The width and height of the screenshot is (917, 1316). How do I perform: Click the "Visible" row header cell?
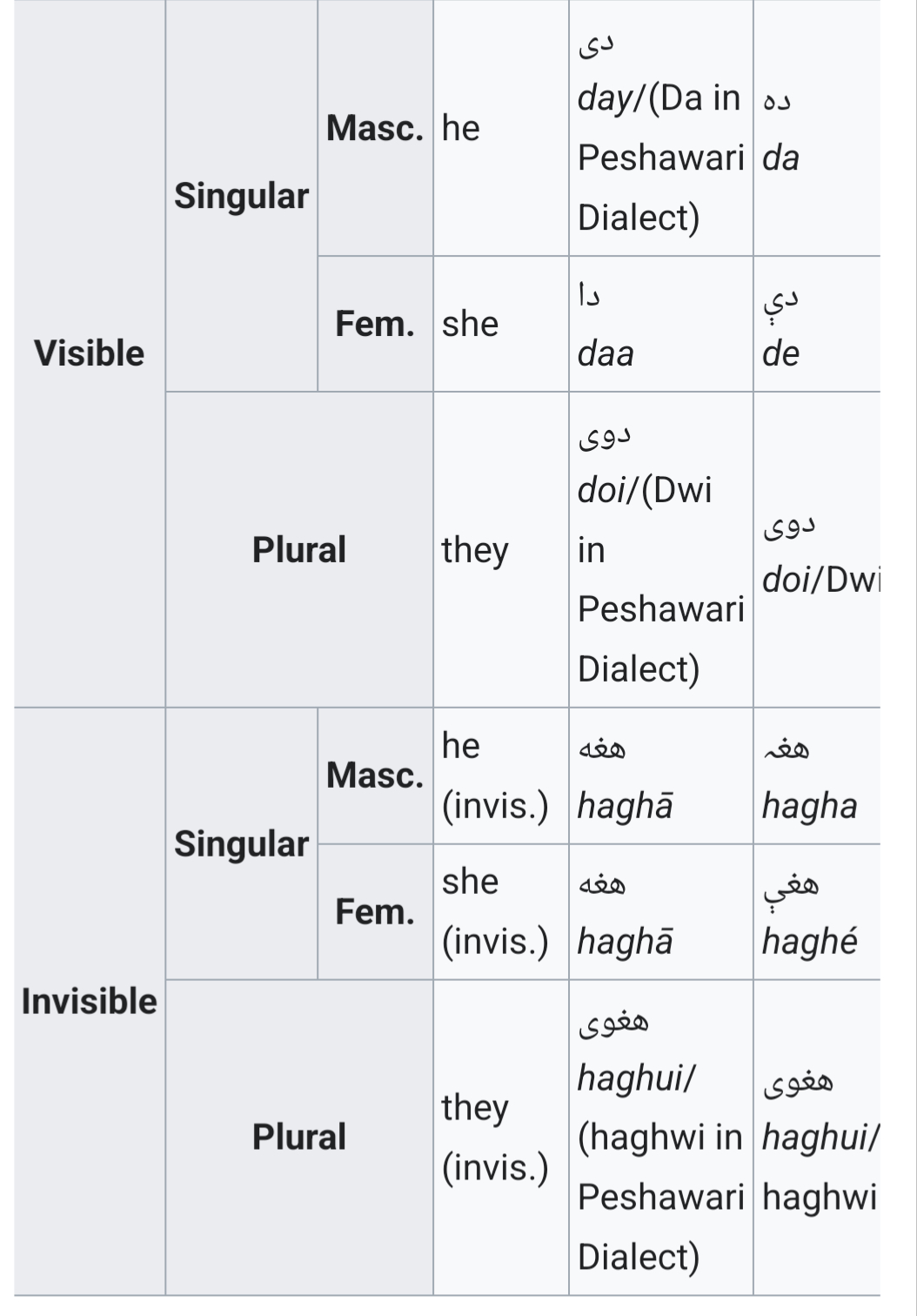click(89, 353)
